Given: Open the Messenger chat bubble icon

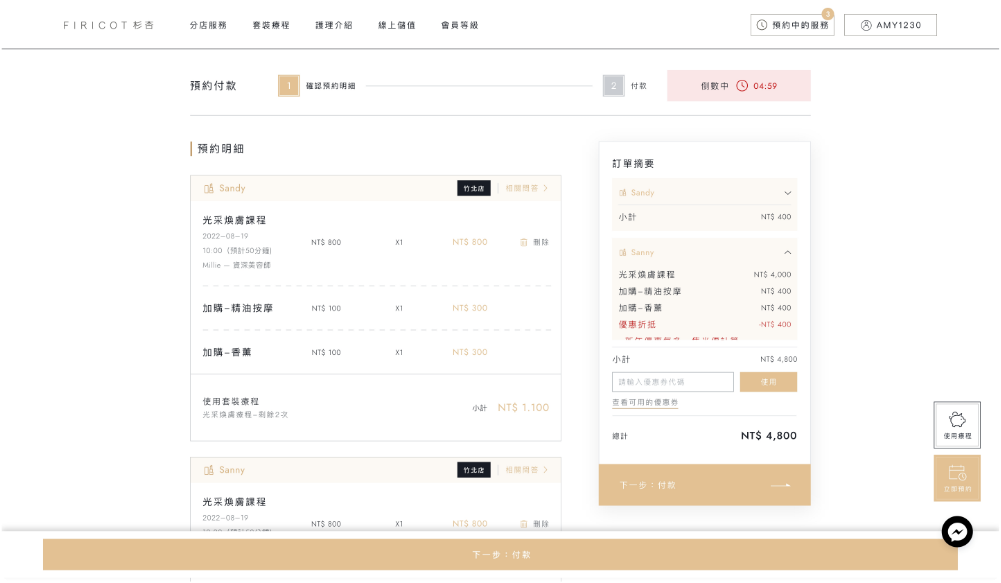Looking at the screenshot, I should coord(957,531).
